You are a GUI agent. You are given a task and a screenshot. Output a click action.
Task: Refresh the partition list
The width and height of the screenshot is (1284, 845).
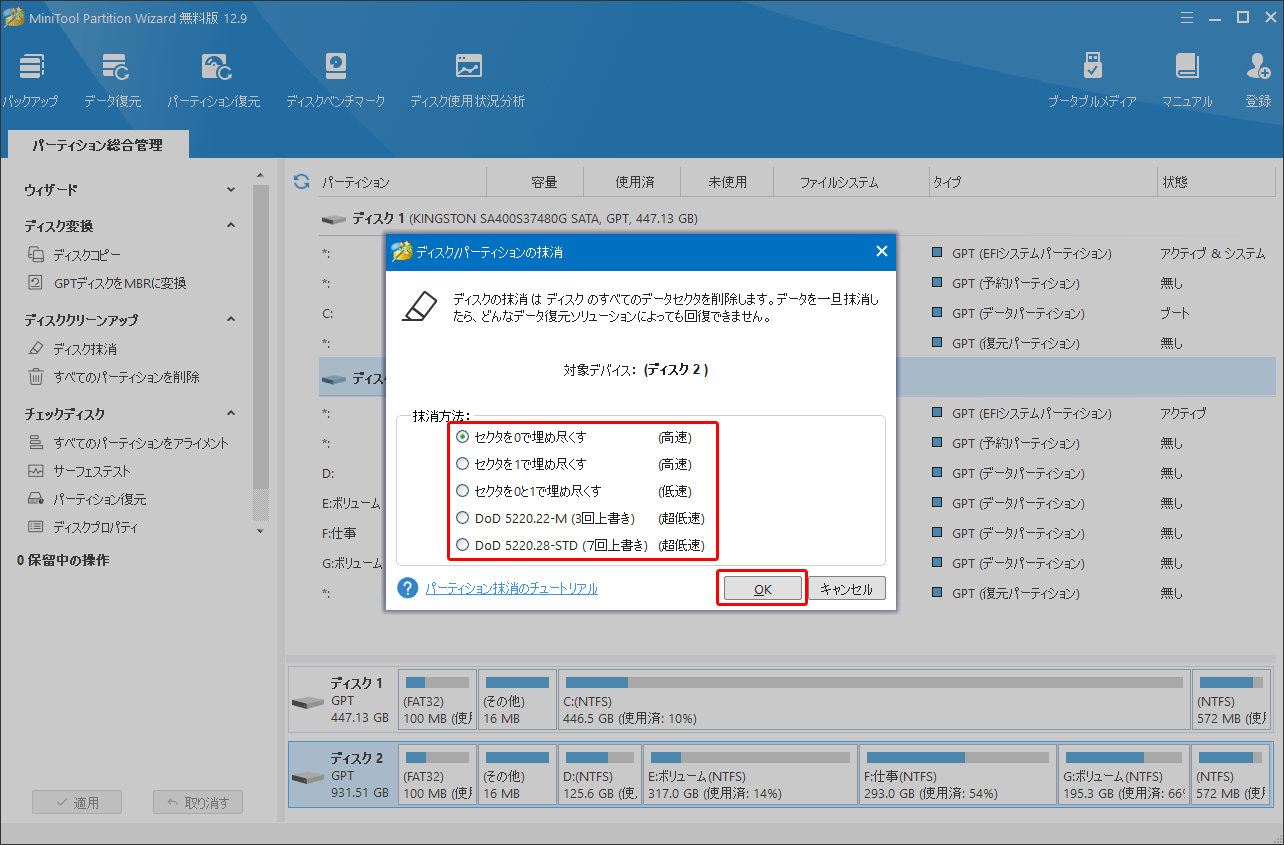tap(301, 182)
